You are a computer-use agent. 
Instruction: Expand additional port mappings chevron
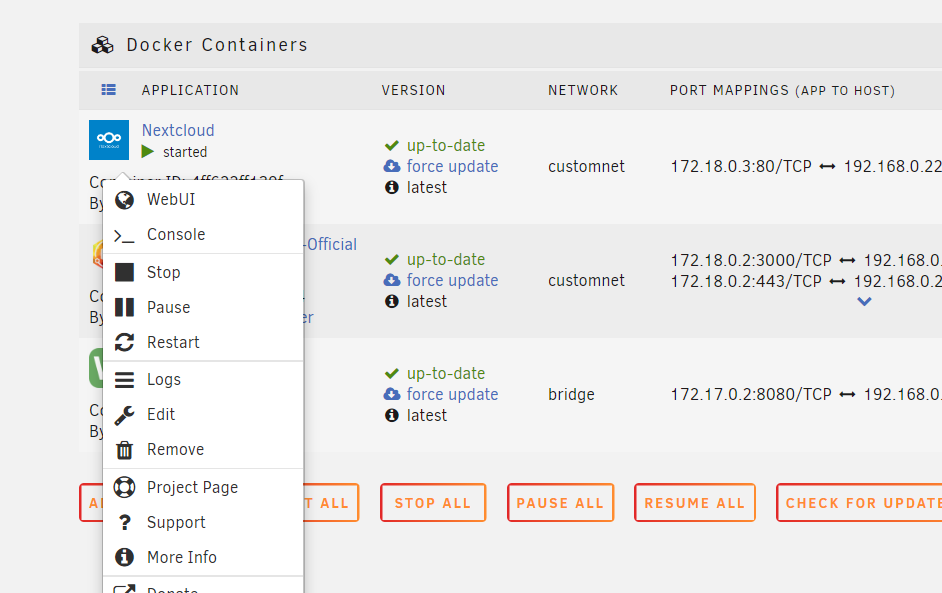point(864,302)
